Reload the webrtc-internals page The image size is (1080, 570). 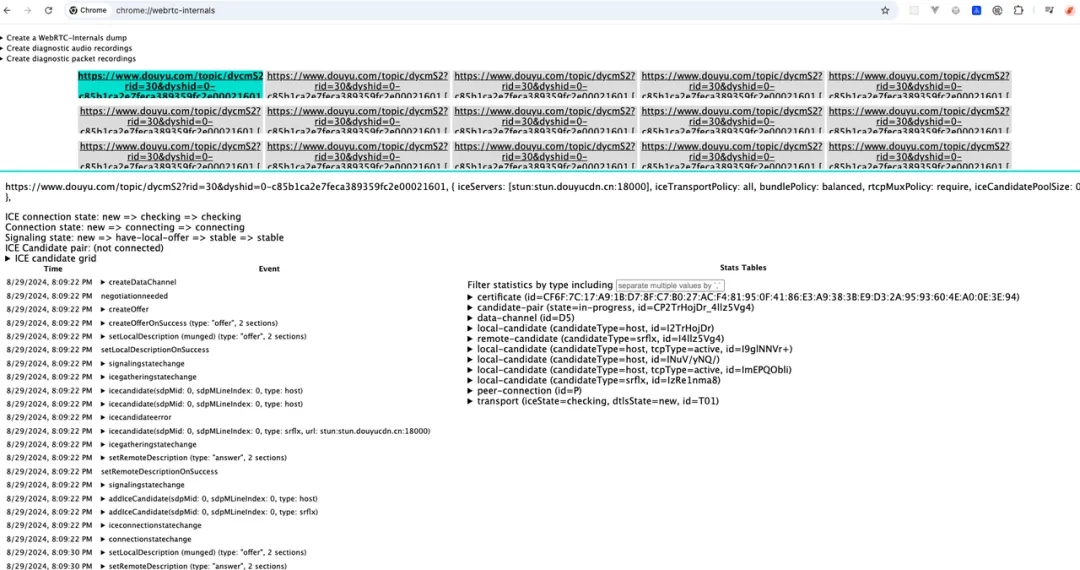pos(48,10)
